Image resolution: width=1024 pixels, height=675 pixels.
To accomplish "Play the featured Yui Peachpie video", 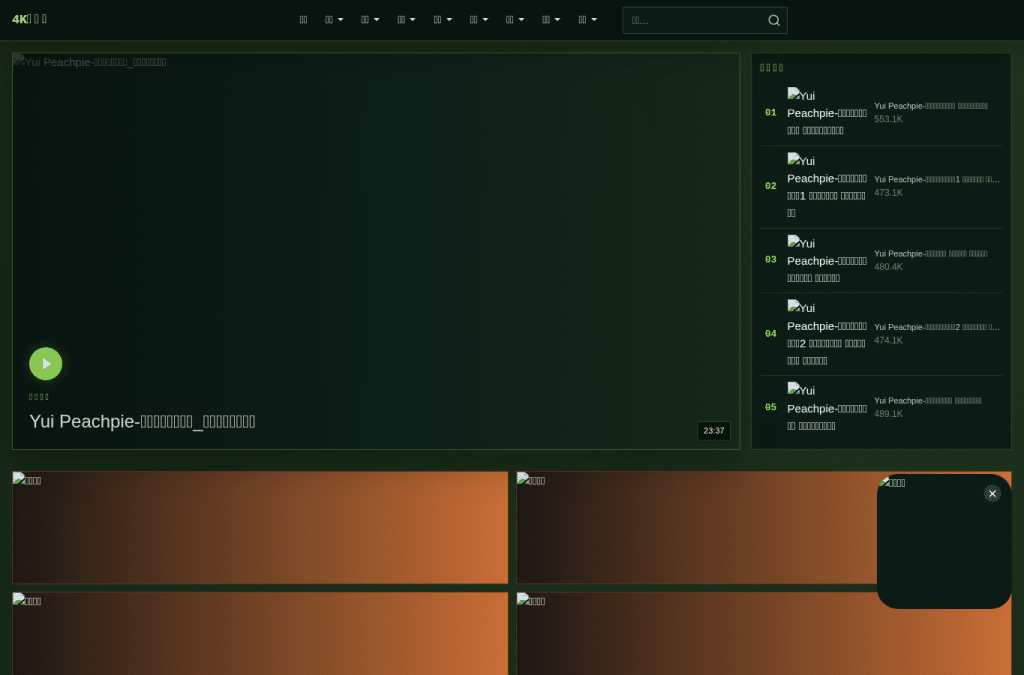I will tap(46, 364).
